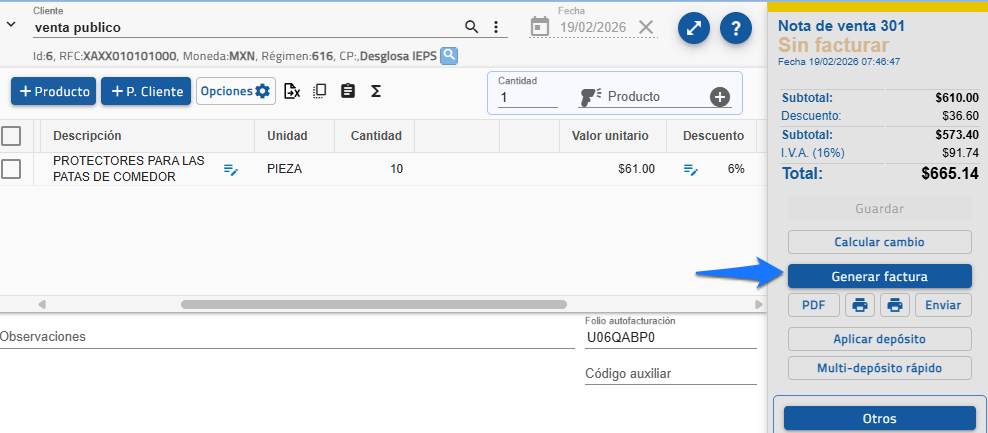Open the Fecha calendar picker

coord(540,27)
